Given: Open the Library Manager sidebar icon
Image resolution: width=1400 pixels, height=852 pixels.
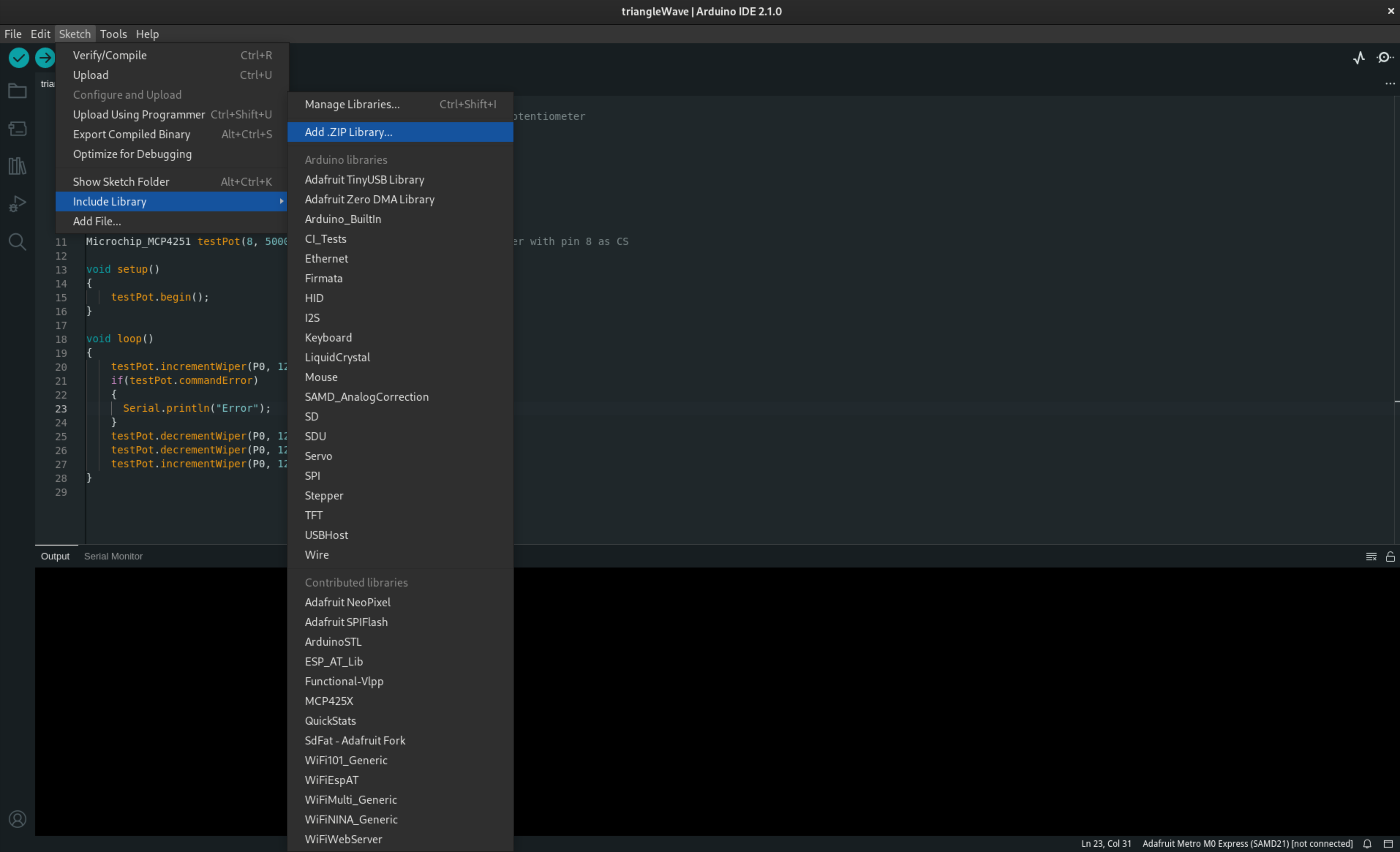Looking at the screenshot, I should tap(17, 166).
